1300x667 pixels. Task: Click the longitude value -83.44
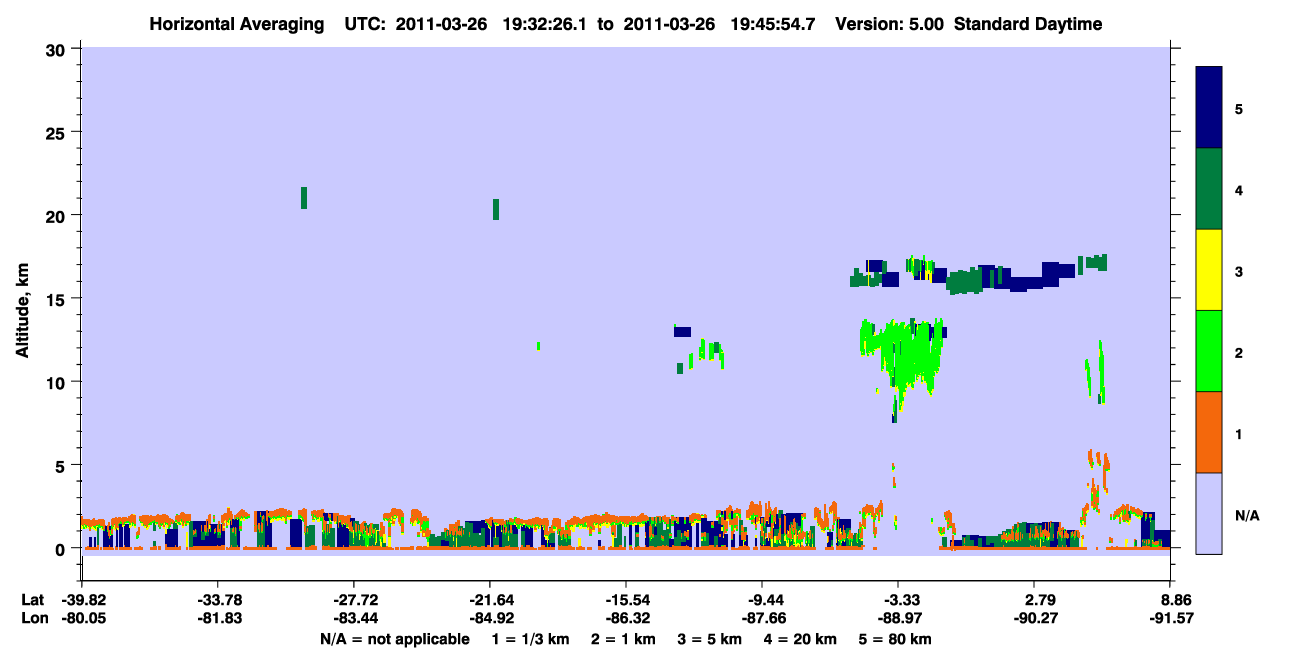pyautogui.click(x=354, y=618)
